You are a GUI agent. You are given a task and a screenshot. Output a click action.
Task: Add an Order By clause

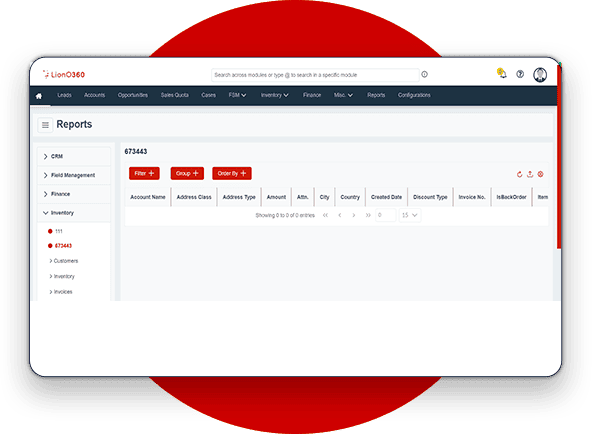(232, 173)
